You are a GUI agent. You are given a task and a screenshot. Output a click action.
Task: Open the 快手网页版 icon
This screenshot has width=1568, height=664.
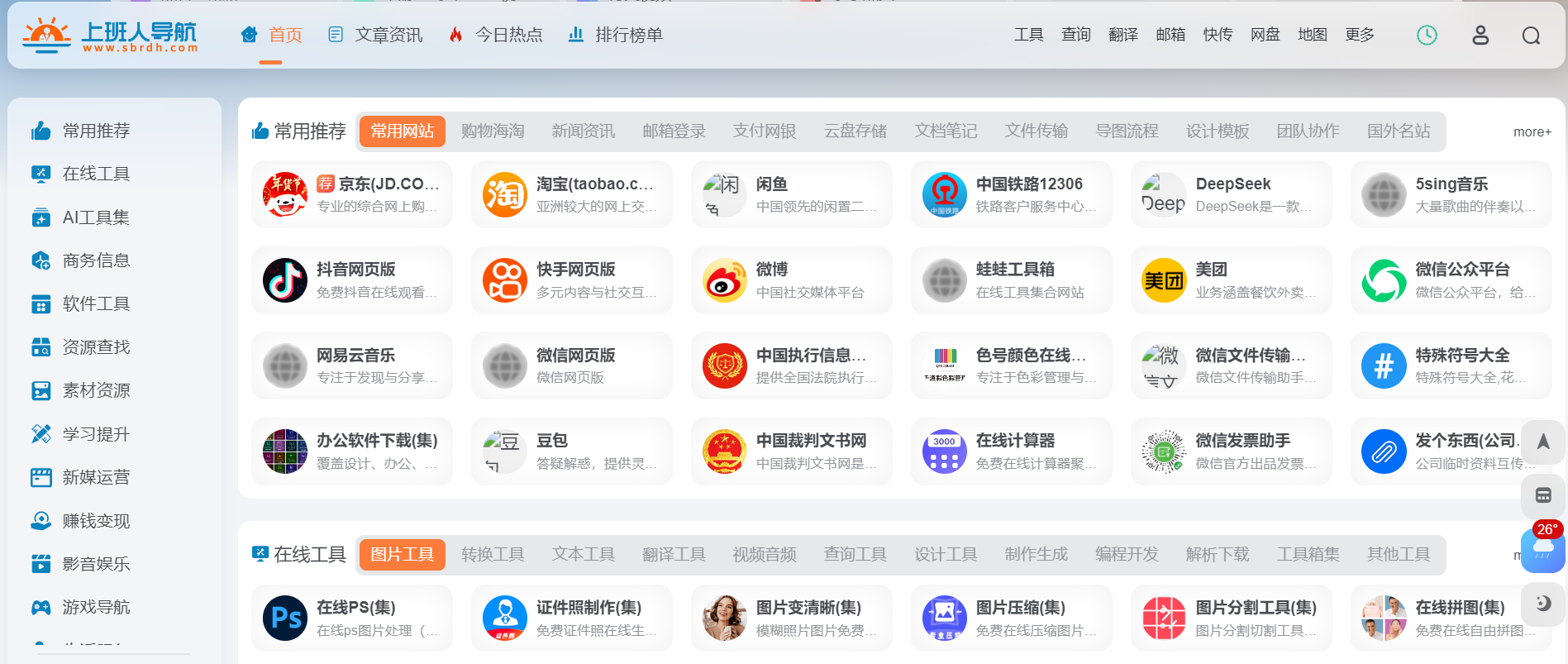pos(505,280)
